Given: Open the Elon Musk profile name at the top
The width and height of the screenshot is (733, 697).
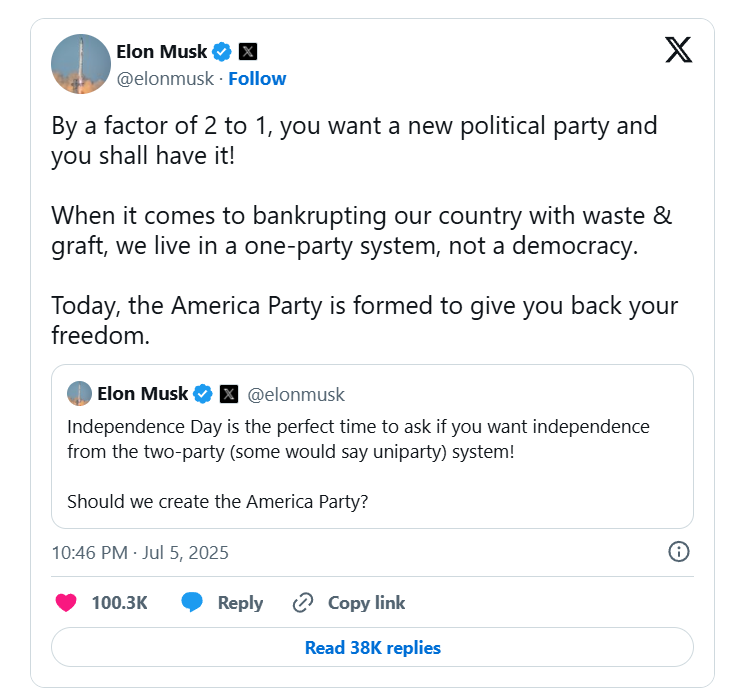Looking at the screenshot, I should point(160,51).
